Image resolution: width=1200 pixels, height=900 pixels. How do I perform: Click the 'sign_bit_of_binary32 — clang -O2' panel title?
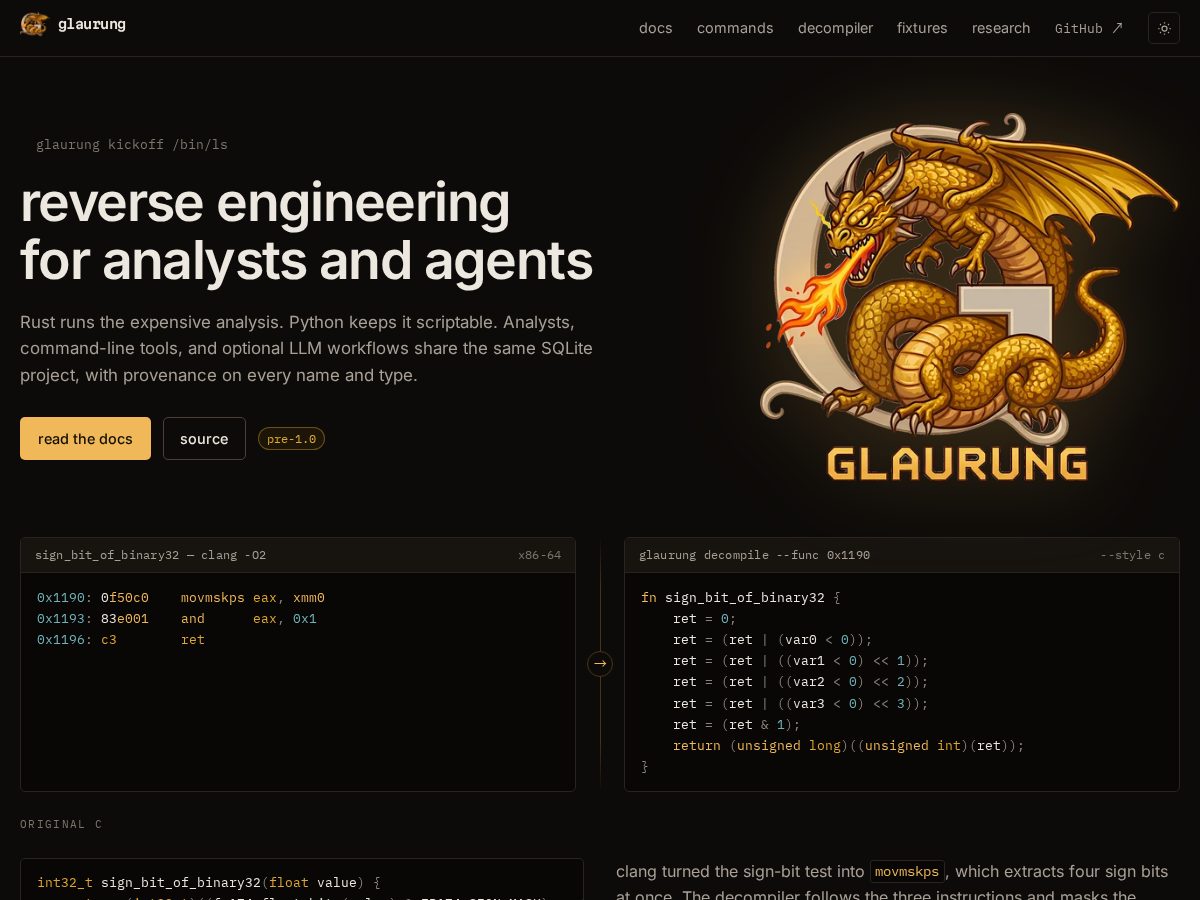150,555
